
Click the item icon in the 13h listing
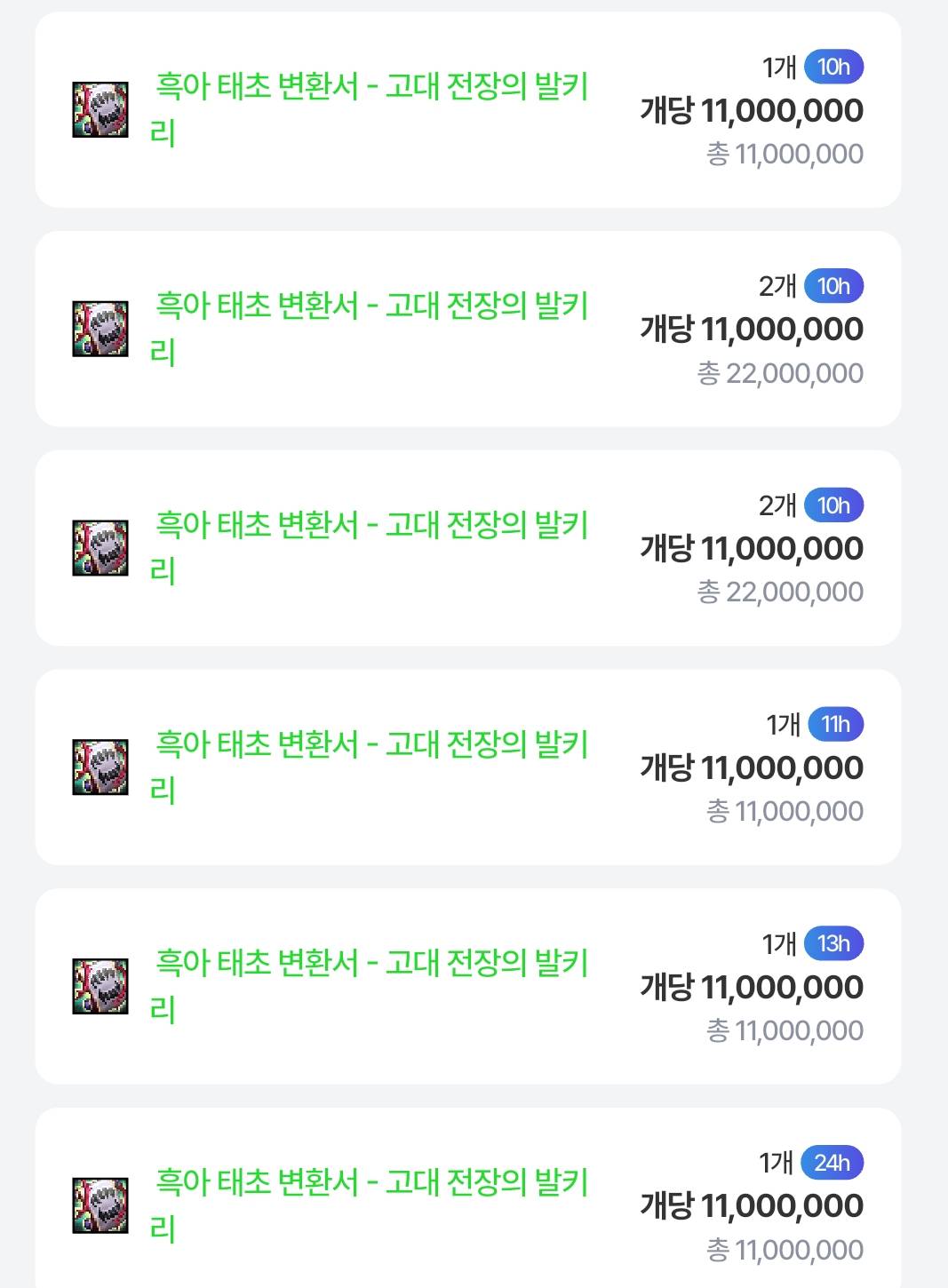point(100,986)
